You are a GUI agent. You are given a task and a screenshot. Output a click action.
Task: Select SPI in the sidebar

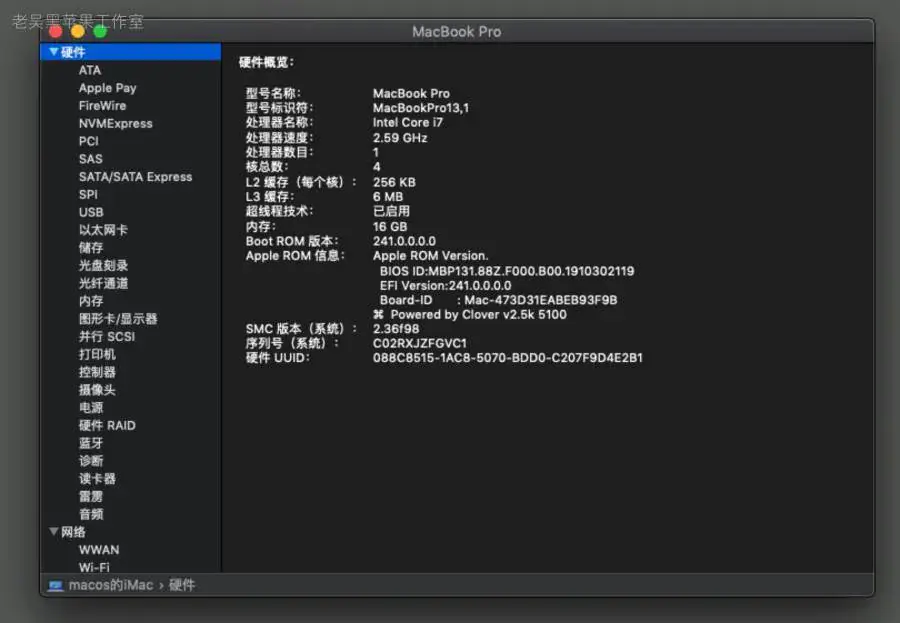coord(88,195)
